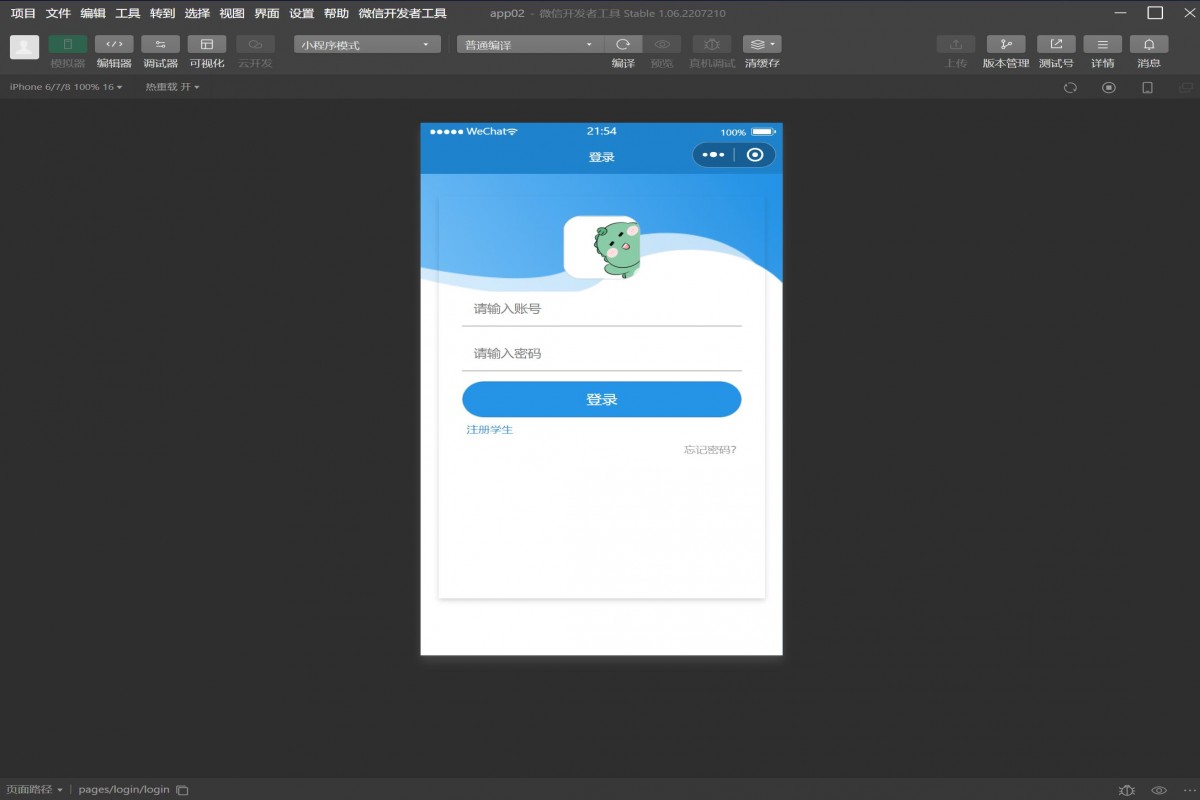Open iPhone 6/7/8 device selector
Image resolution: width=1200 pixels, height=800 pixels.
pos(66,87)
